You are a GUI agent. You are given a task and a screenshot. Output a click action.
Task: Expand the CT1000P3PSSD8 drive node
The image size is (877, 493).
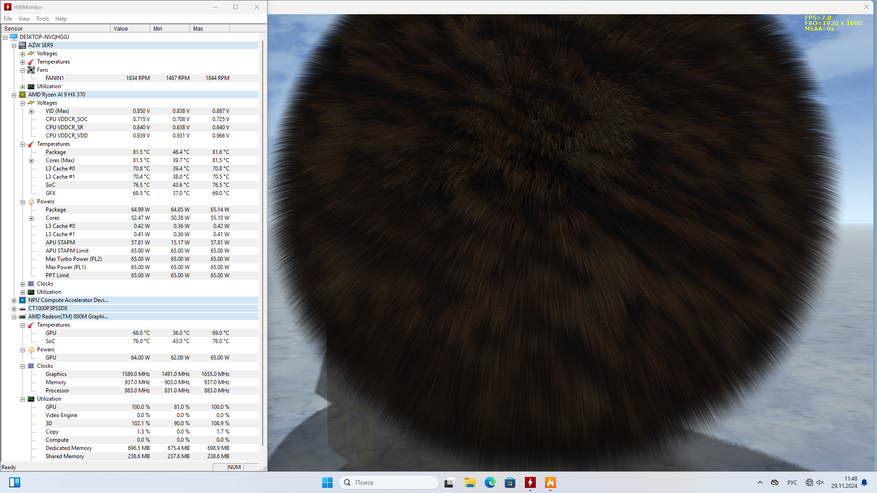pyautogui.click(x=14, y=309)
